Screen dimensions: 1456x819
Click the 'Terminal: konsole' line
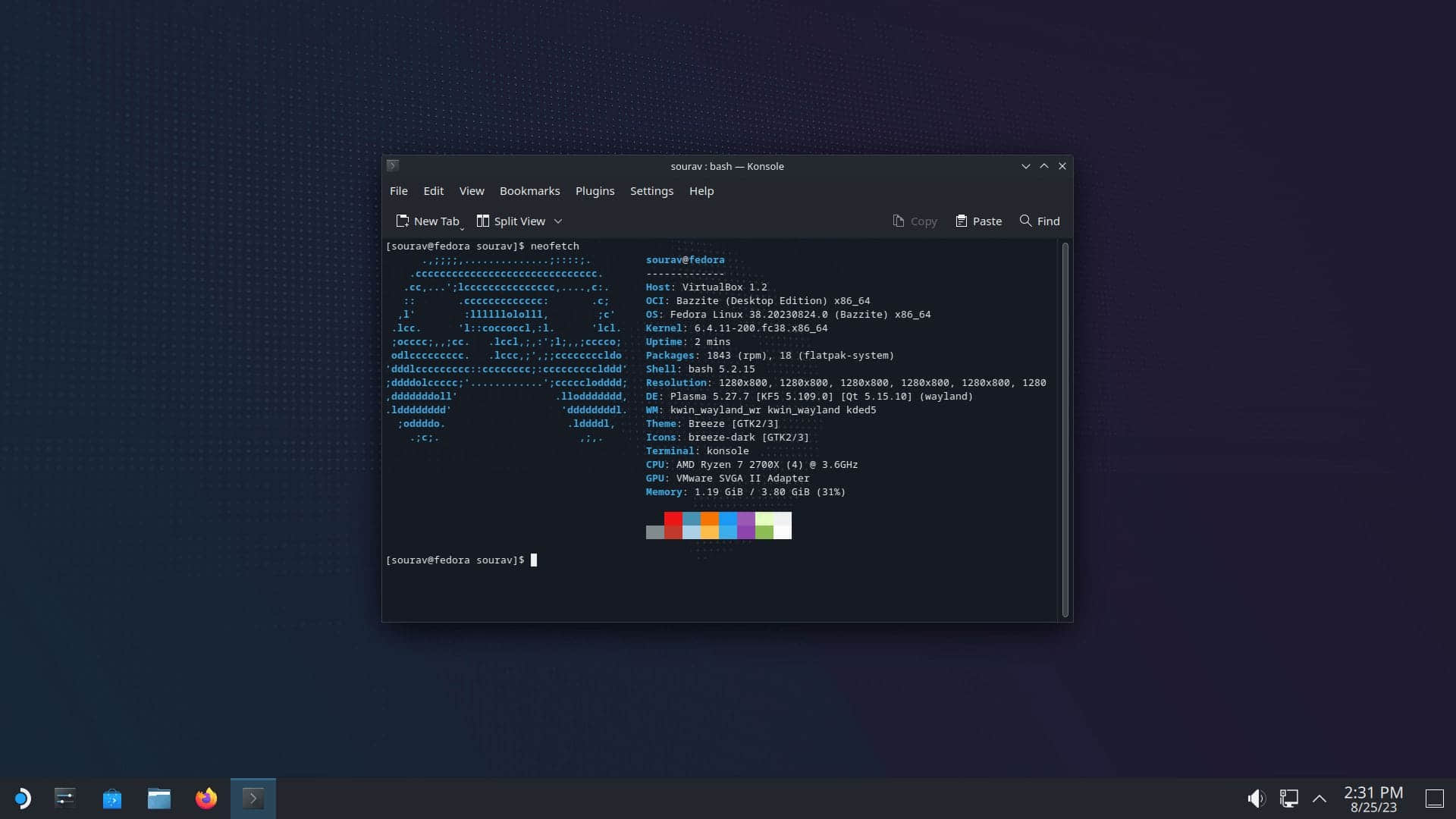(x=697, y=451)
